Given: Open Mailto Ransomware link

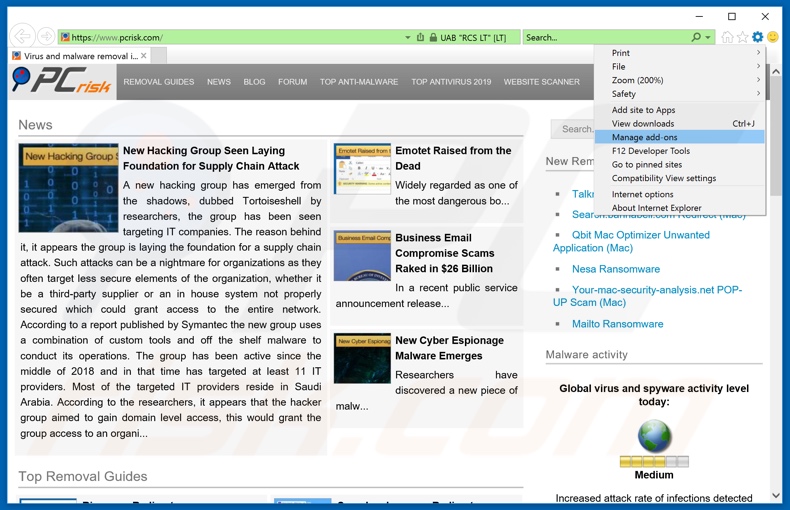Looking at the screenshot, I should 617,324.
